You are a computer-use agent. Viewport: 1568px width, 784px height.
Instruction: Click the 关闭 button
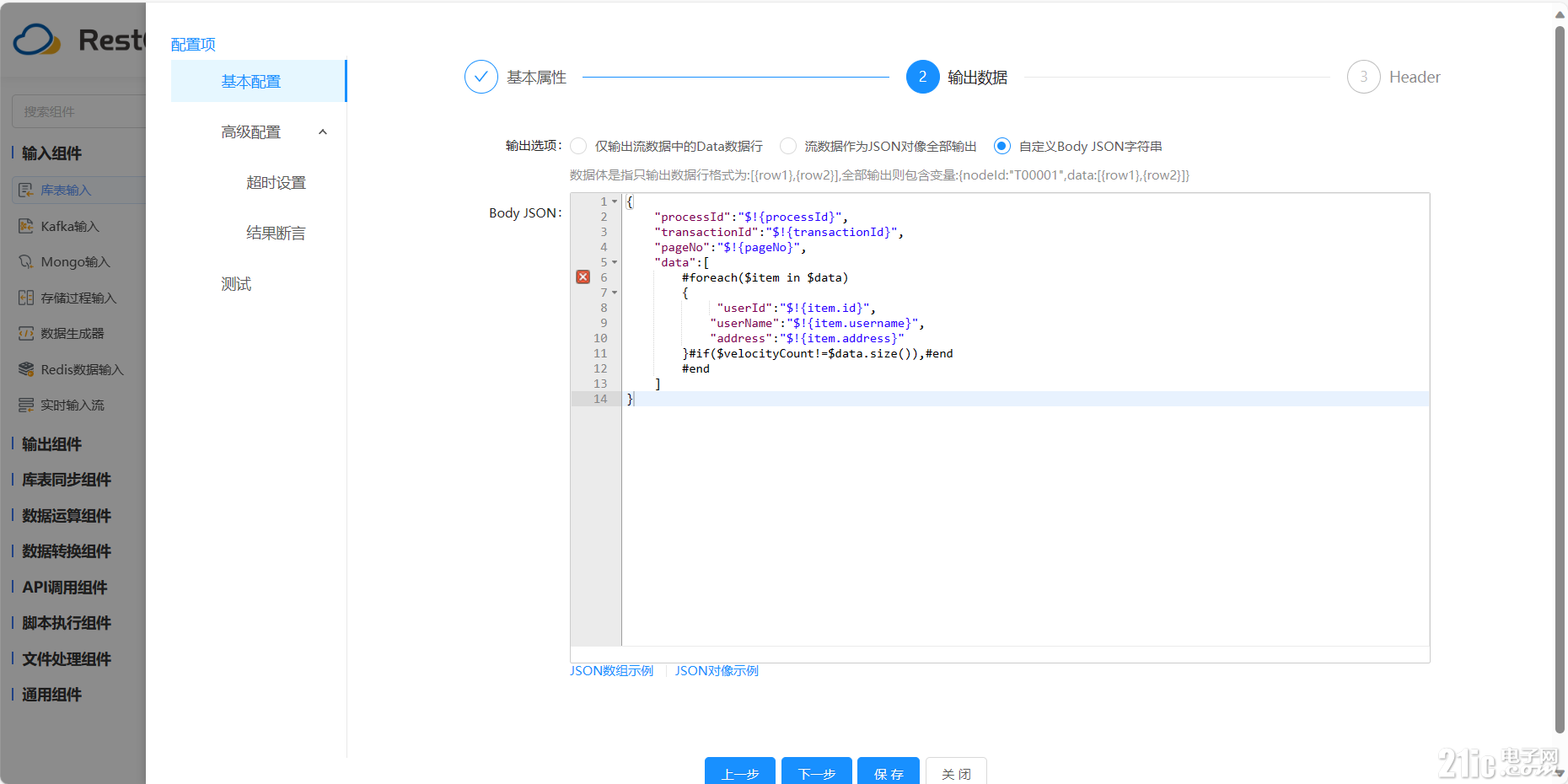tap(956, 772)
